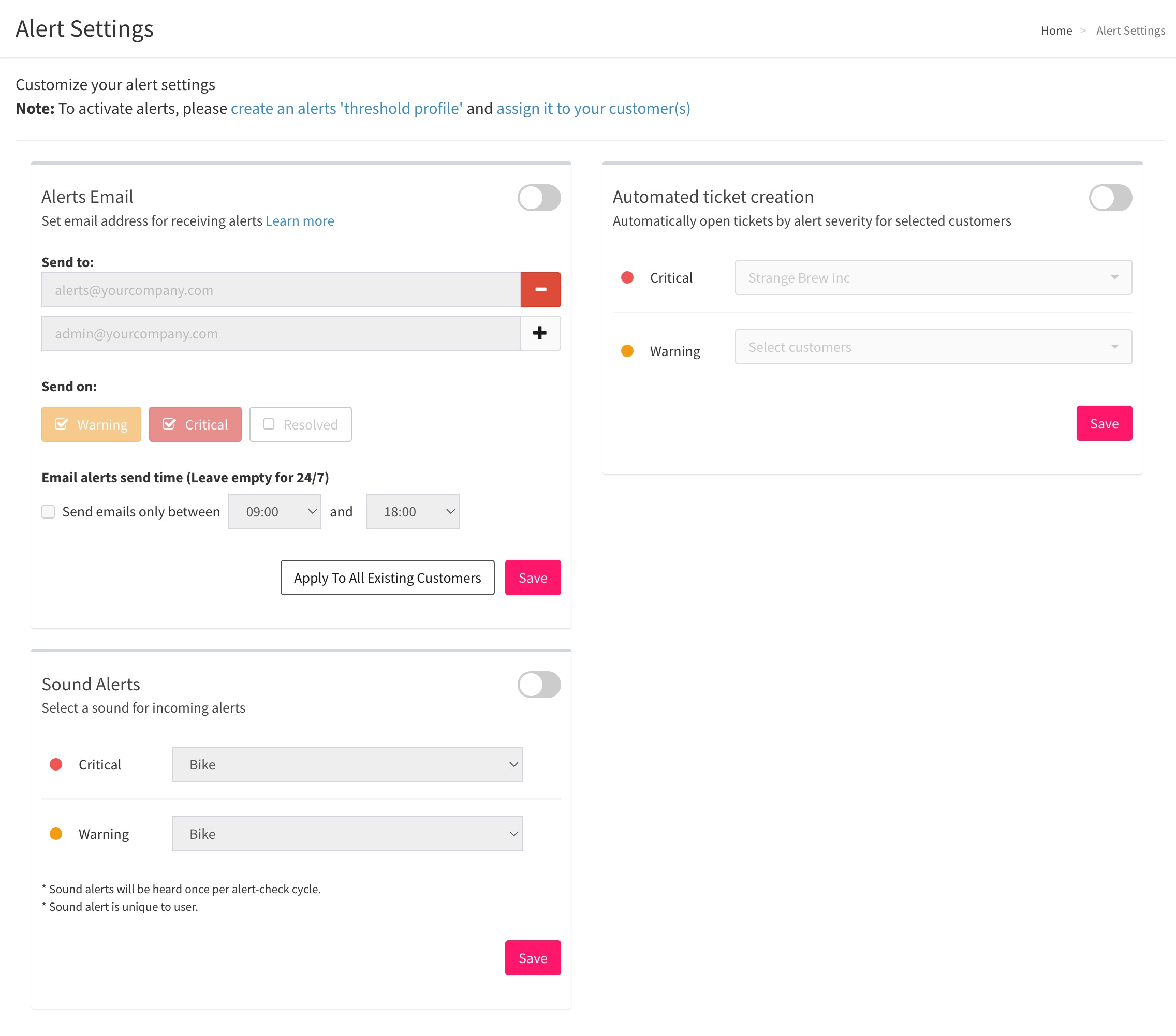Image resolution: width=1176 pixels, height=1036 pixels.
Task: Uncheck the Critical send-on option
Action: point(195,424)
